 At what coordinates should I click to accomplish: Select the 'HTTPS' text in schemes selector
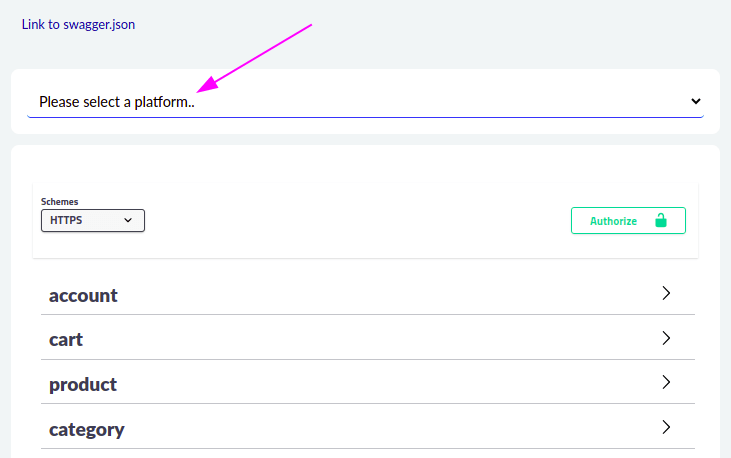coord(66,220)
